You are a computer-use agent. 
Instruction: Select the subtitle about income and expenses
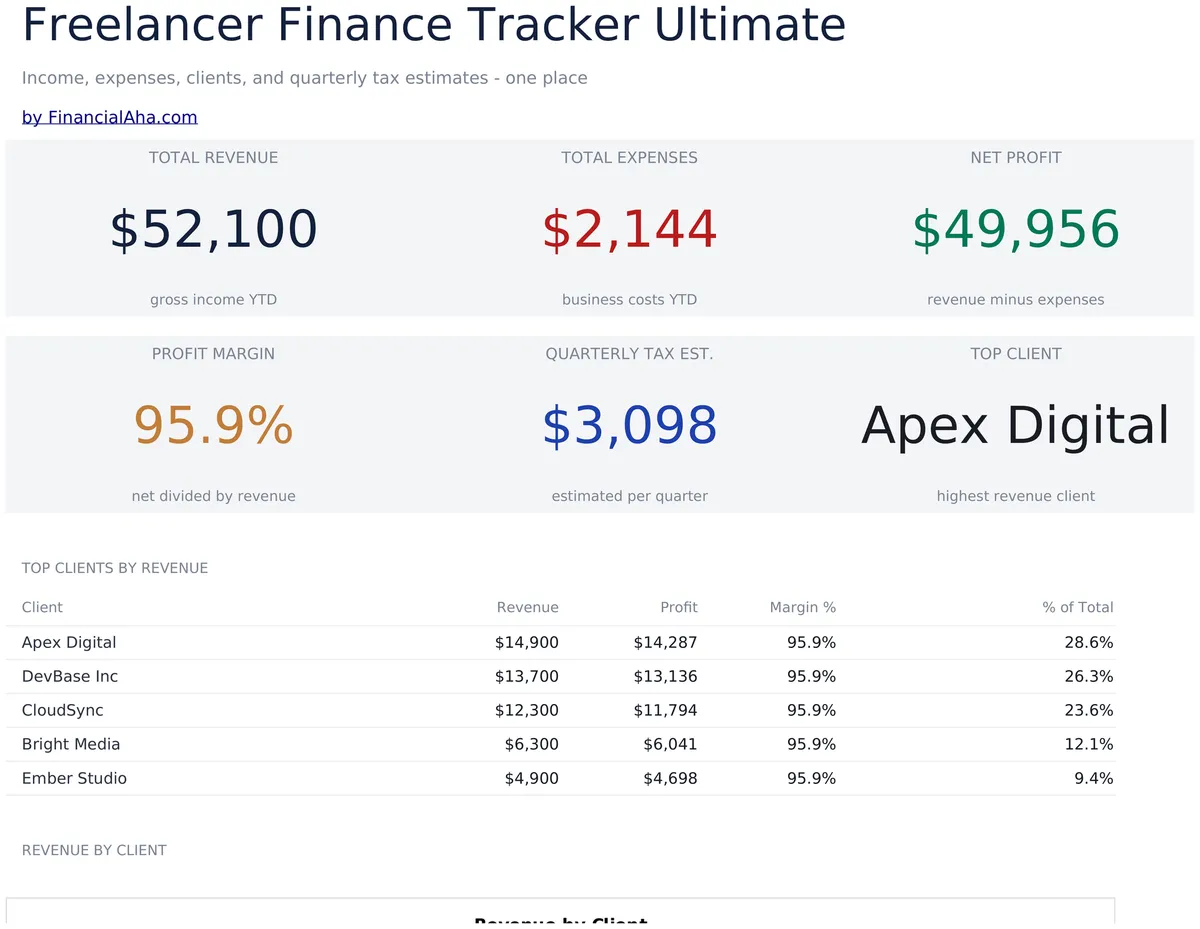coord(305,78)
